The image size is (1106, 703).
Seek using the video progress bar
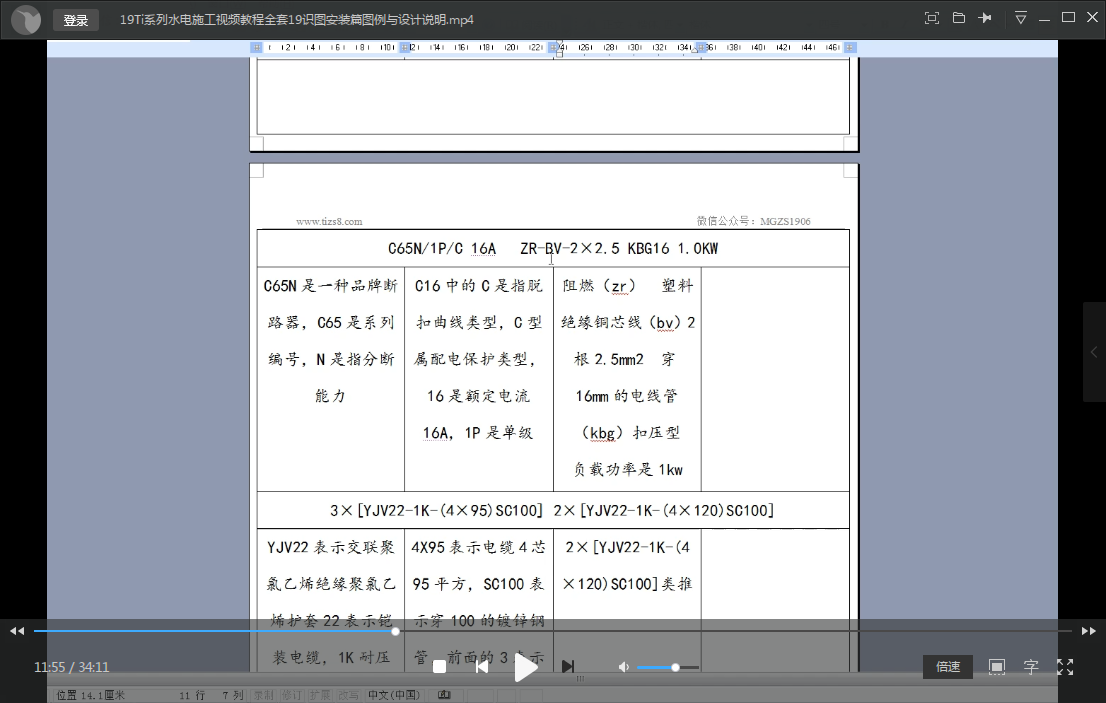553,631
